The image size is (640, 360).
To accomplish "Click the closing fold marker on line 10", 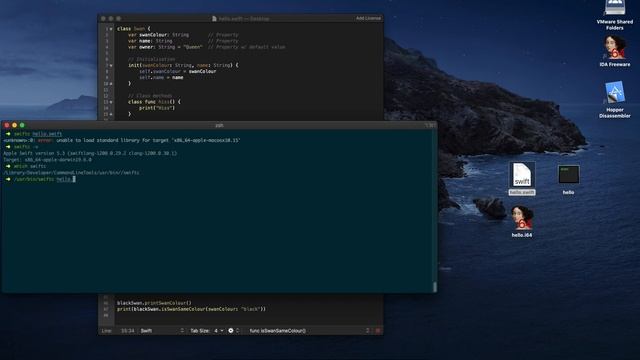I will coord(111,84).
